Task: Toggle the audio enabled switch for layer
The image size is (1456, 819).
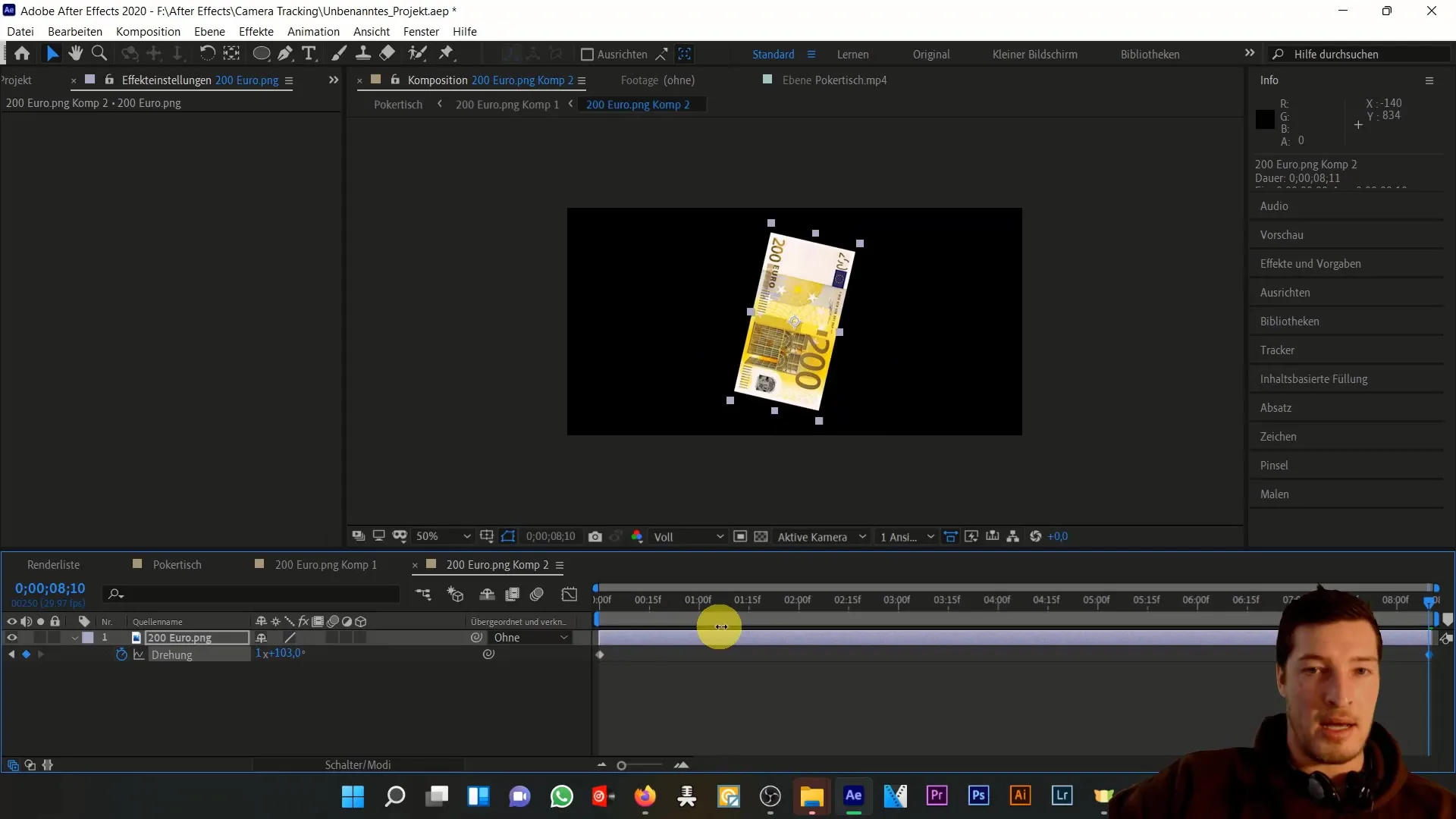Action: tap(26, 638)
